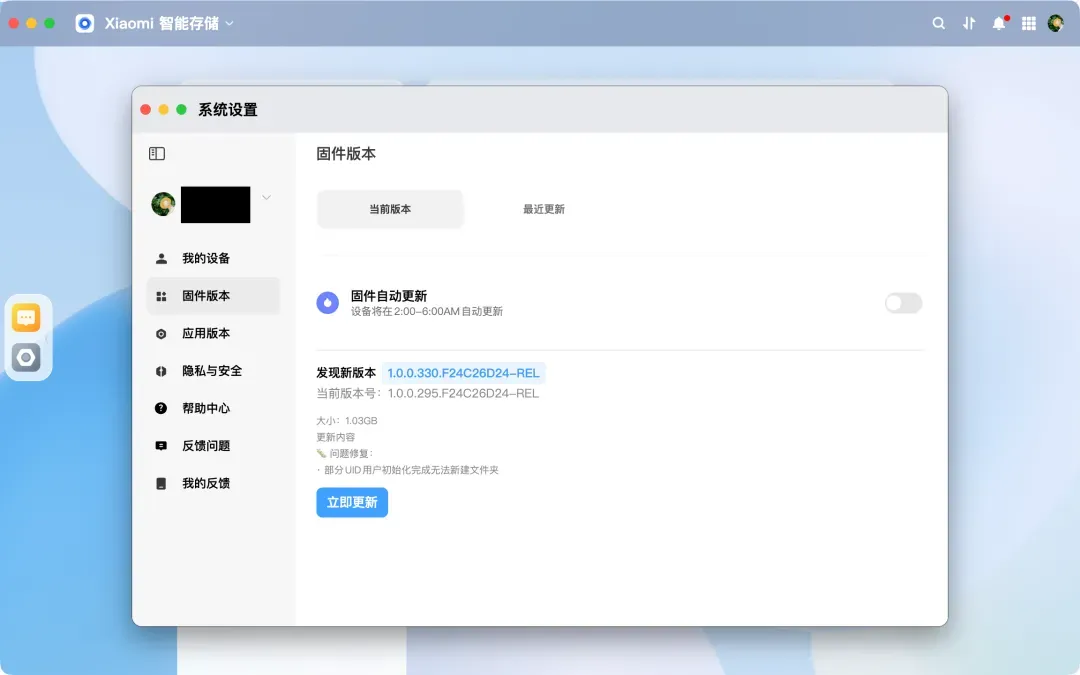The width and height of the screenshot is (1080, 675).
Task: Click 立即更新 button
Action: (x=352, y=502)
